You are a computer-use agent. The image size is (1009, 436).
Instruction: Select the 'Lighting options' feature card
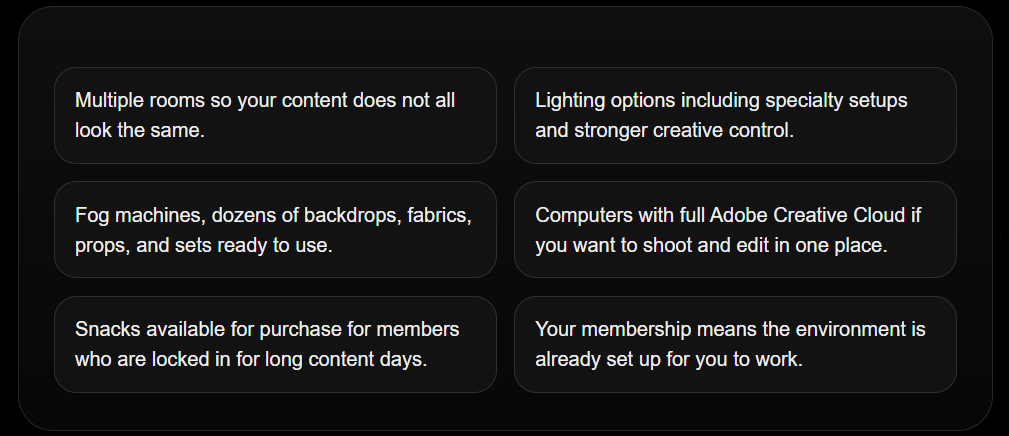pyautogui.click(x=735, y=115)
